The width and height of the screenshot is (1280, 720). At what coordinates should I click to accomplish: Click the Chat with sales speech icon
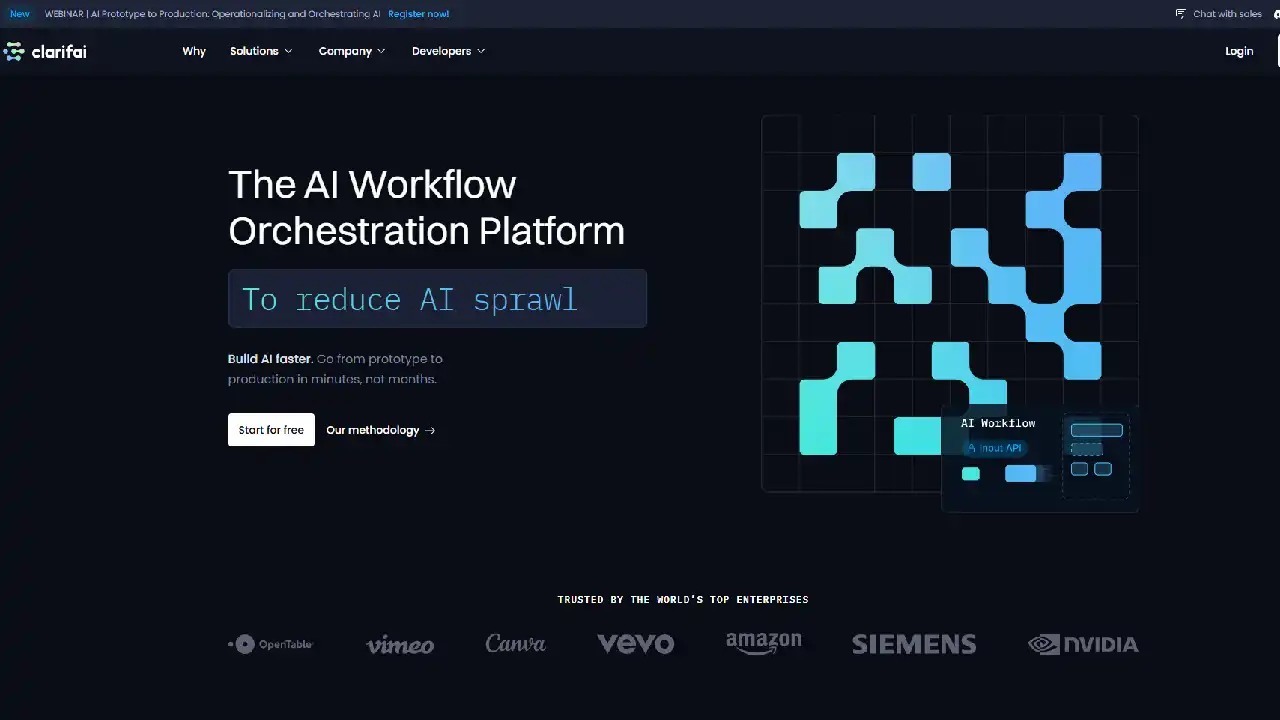(1181, 14)
